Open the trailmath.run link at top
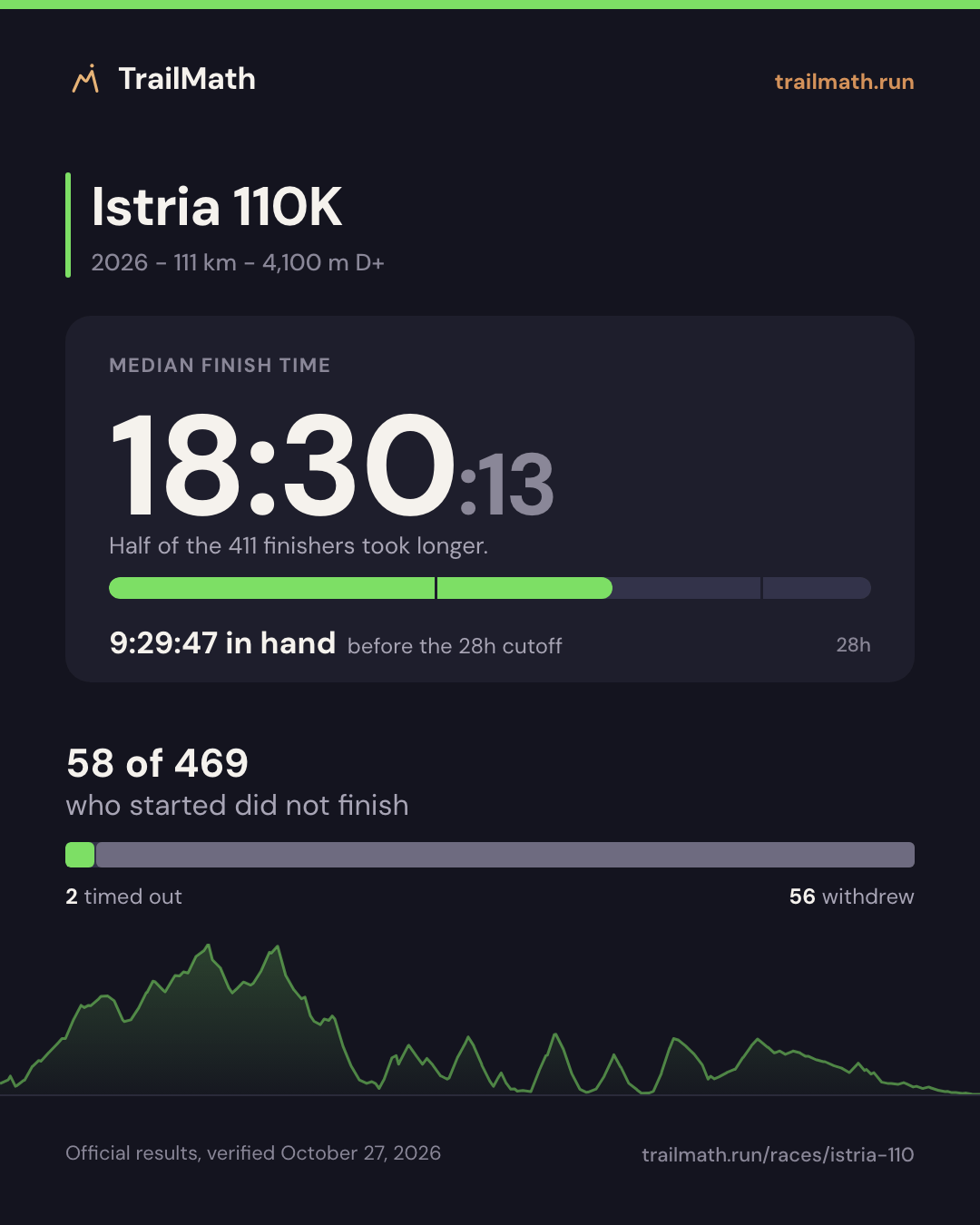Image resolution: width=980 pixels, height=1225 pixels. (844, 82)
